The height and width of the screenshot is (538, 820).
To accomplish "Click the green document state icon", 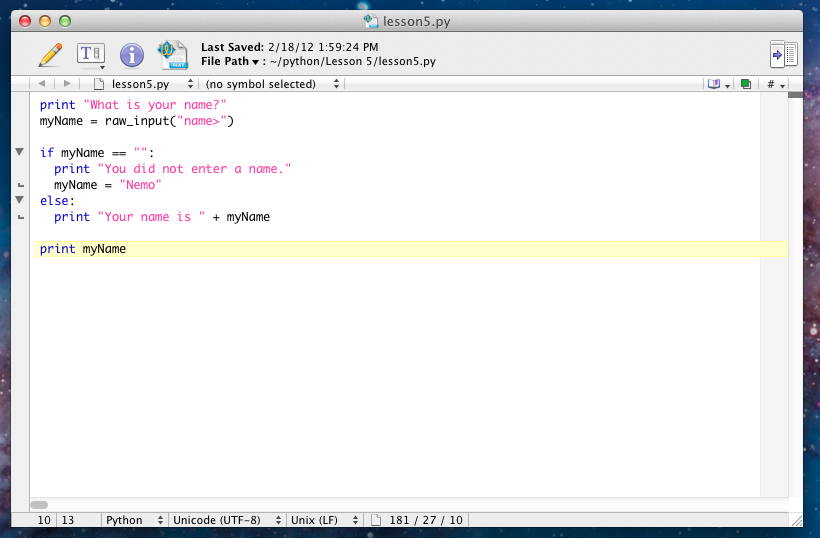I will (746, 84).
